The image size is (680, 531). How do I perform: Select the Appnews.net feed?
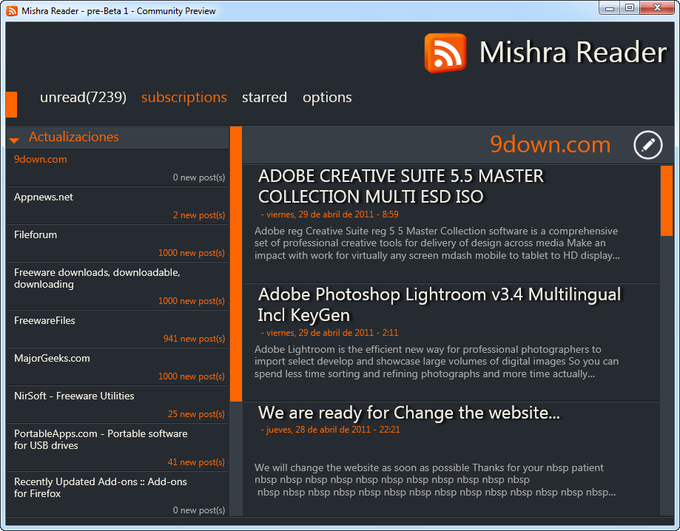tap(118, 206)
